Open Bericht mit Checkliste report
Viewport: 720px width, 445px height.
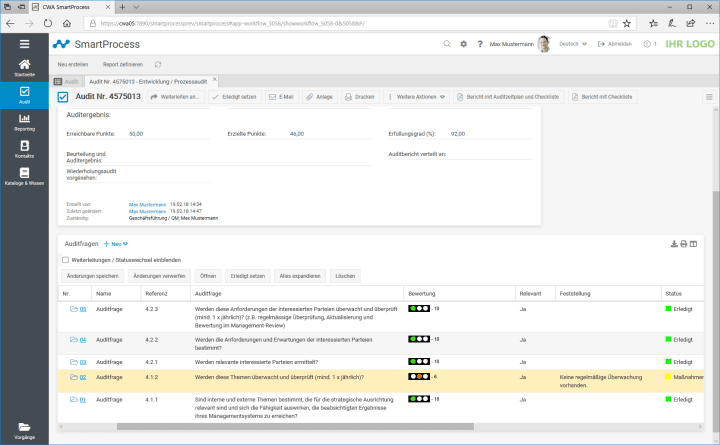pyautogui.click(x=602, y=97)
